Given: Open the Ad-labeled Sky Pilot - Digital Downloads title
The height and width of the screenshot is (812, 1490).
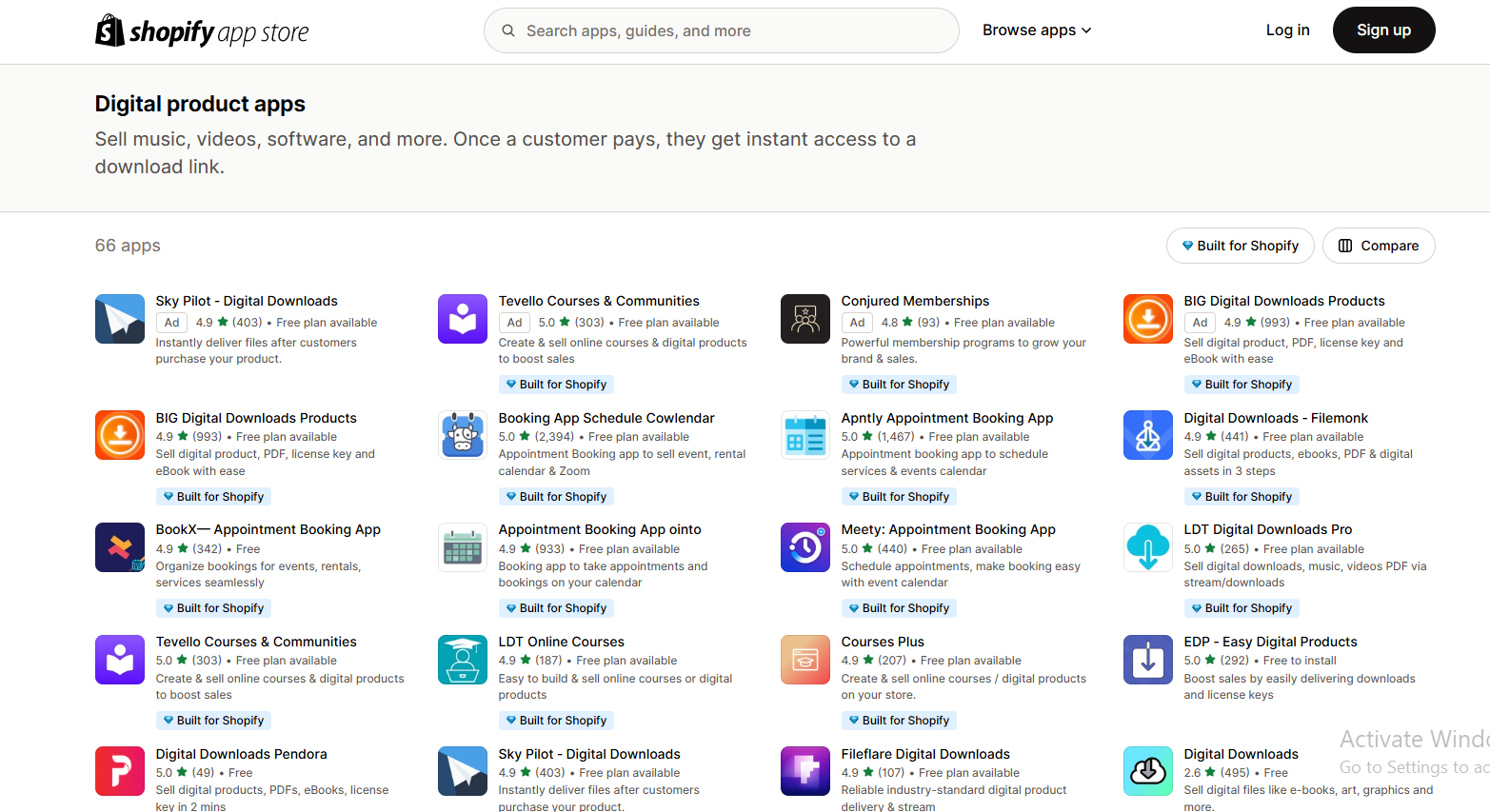Looking at the screenshot, I should click(247, 301).
